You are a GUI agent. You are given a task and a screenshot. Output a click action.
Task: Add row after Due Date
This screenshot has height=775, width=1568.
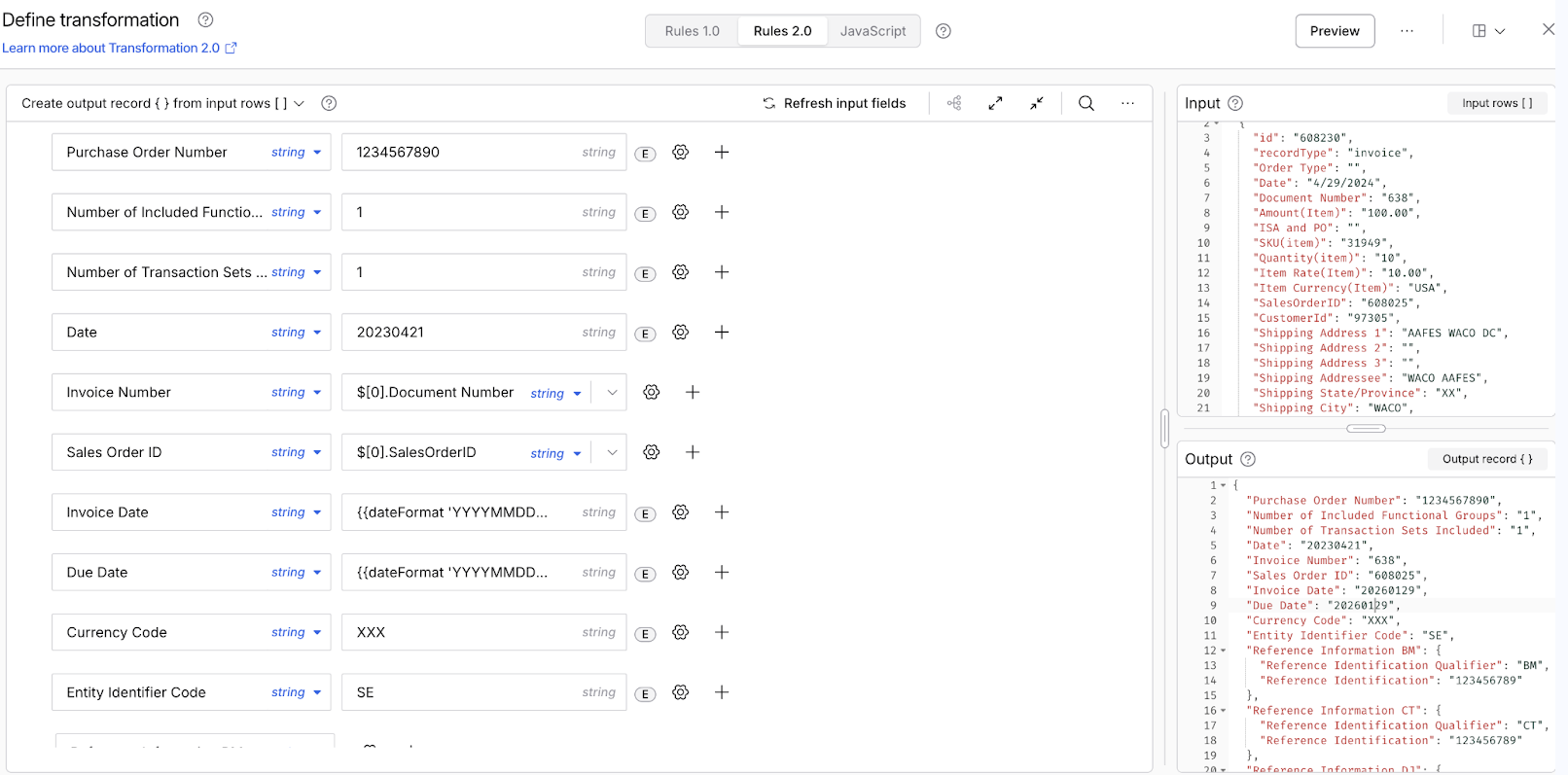pyautogui.click(x=722, y=572)
